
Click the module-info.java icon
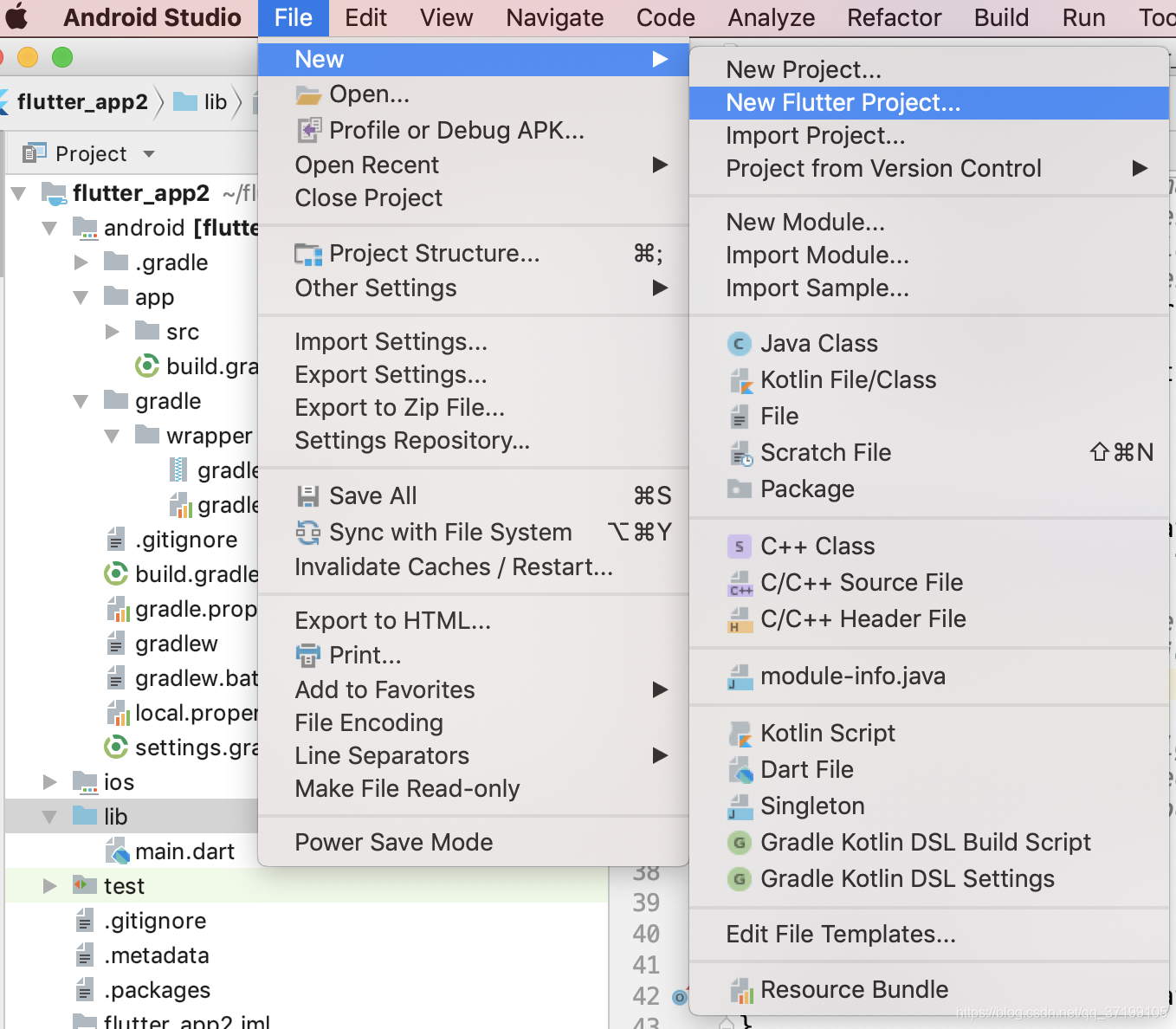pyautogui.click(x=739, y=676)
